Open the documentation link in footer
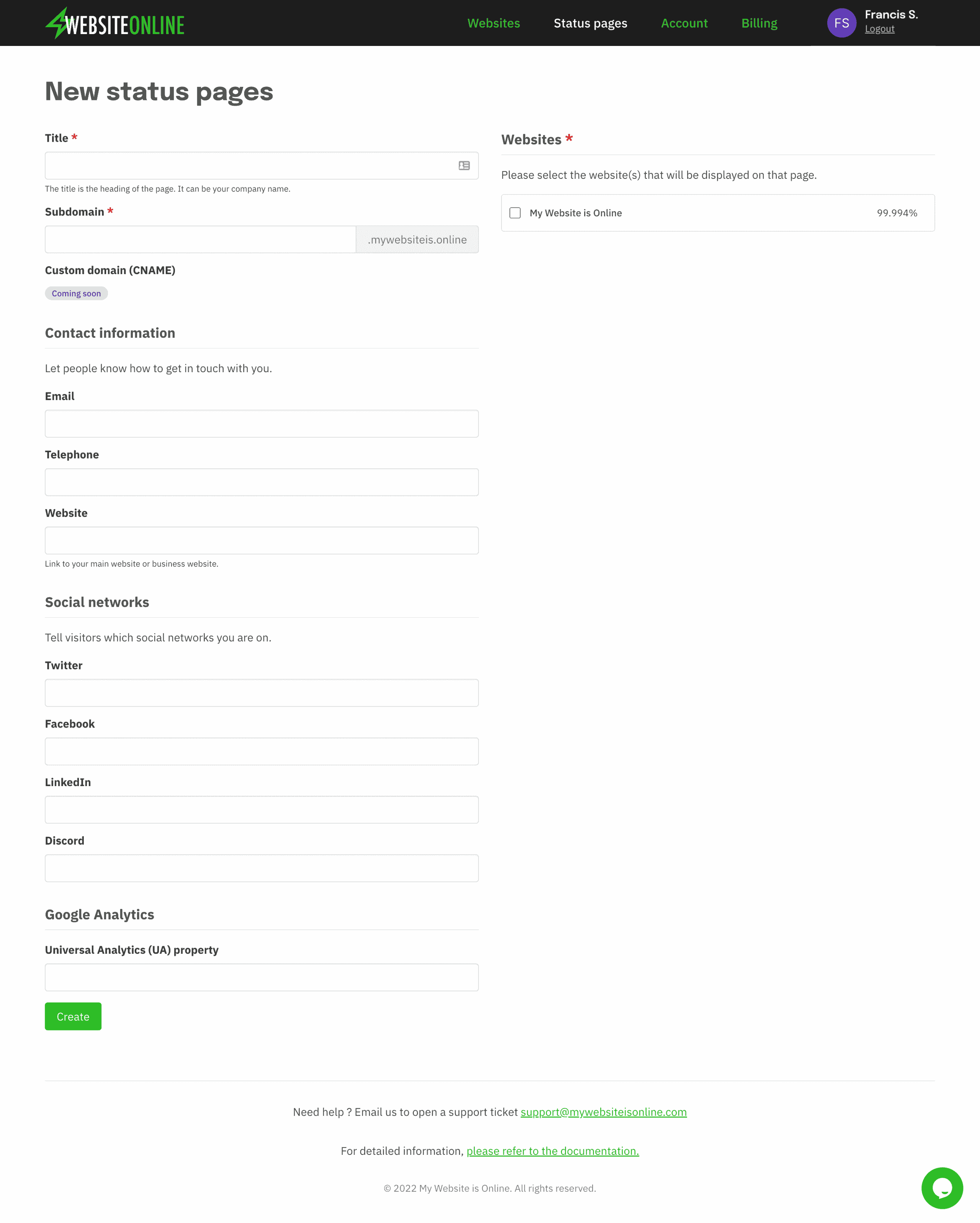980x1223 pixels. [x=552, y=1151]
